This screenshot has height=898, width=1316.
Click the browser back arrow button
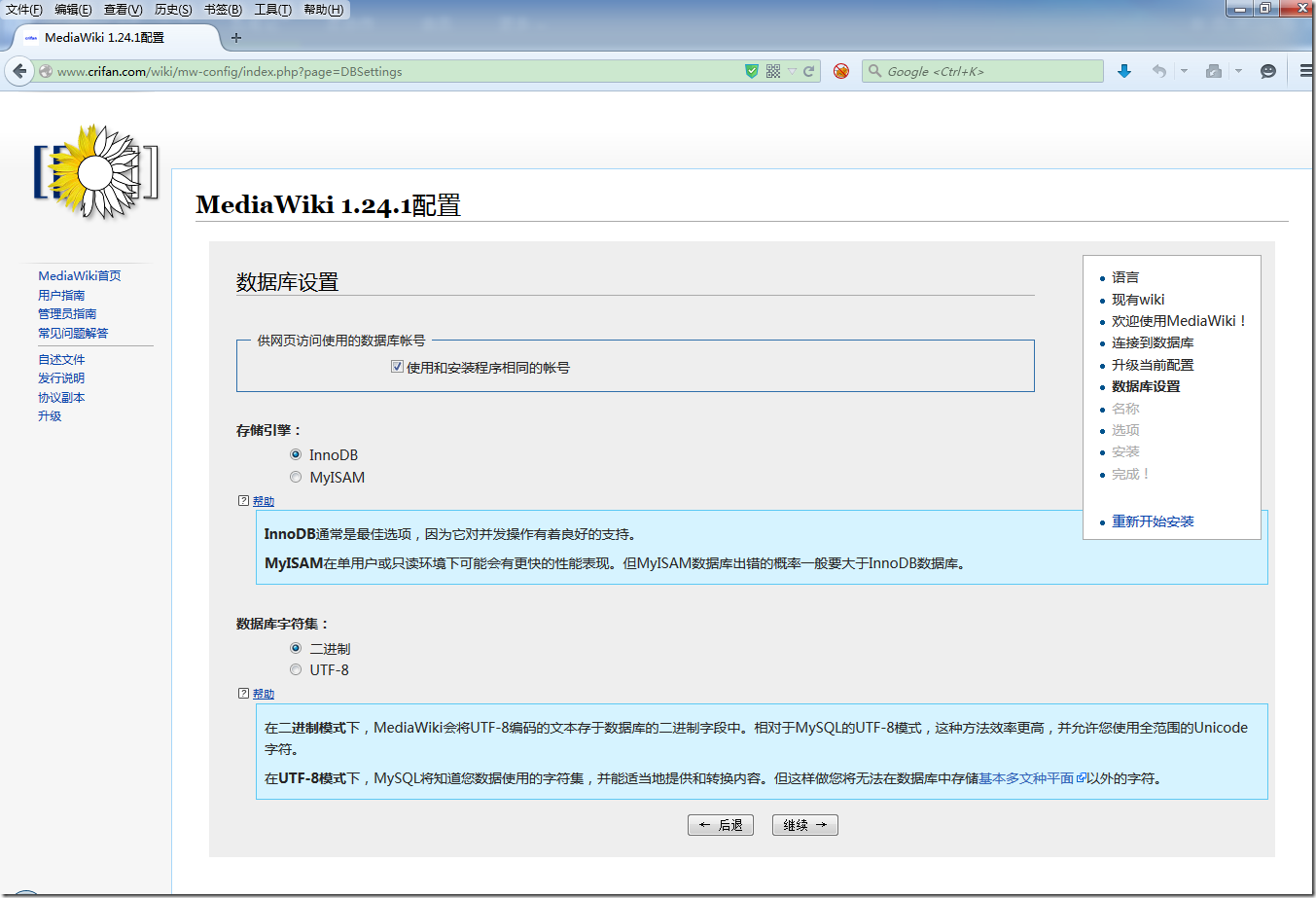19,71
